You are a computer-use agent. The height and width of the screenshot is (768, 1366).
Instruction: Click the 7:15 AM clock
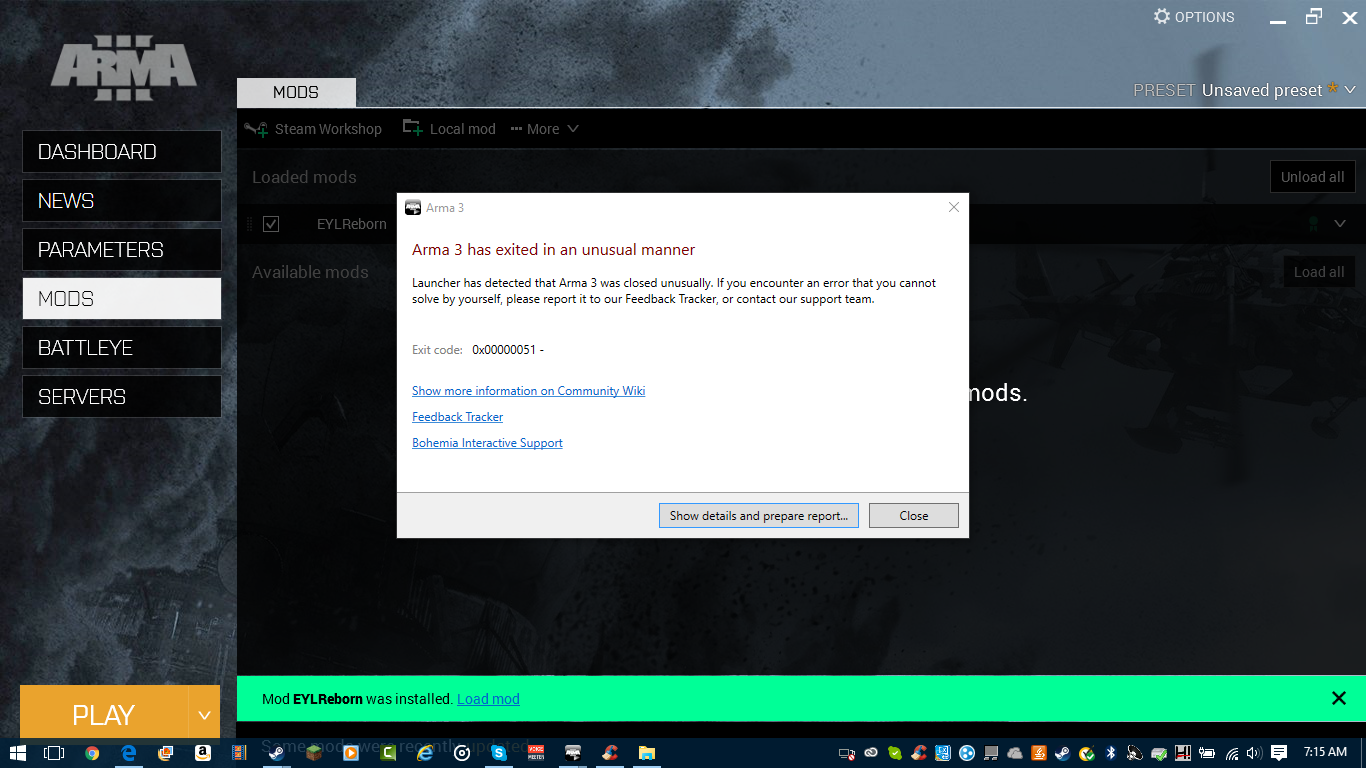coord(1325,752)
